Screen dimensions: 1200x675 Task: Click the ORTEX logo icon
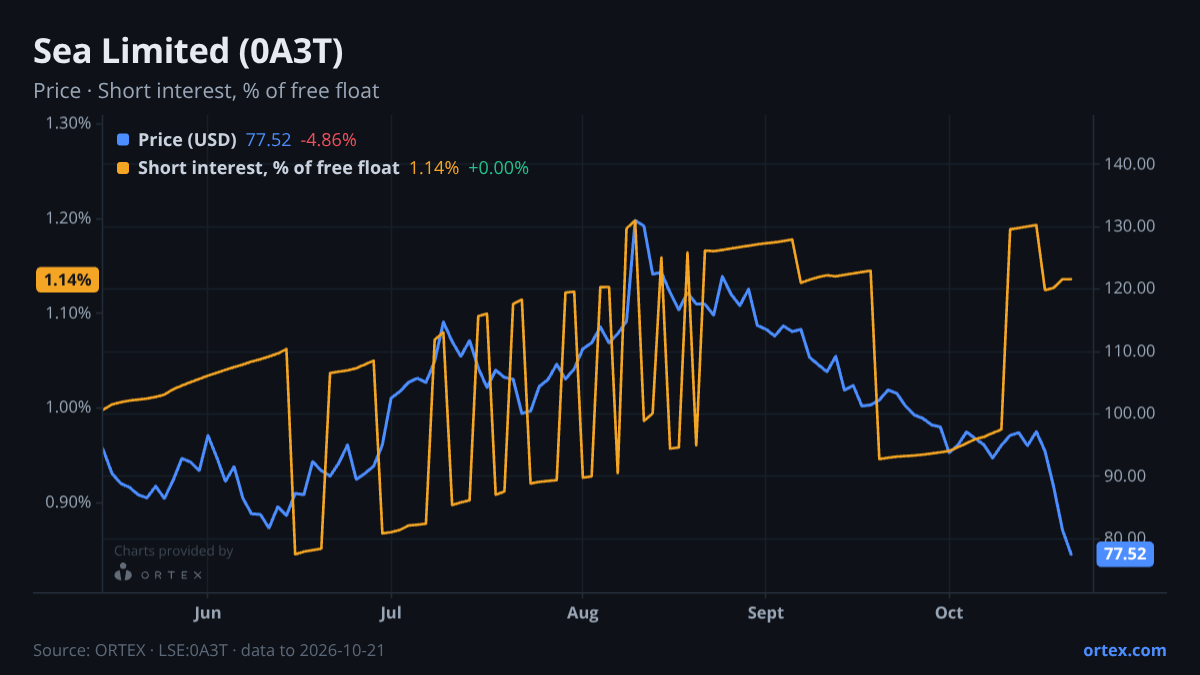point(123,574)
